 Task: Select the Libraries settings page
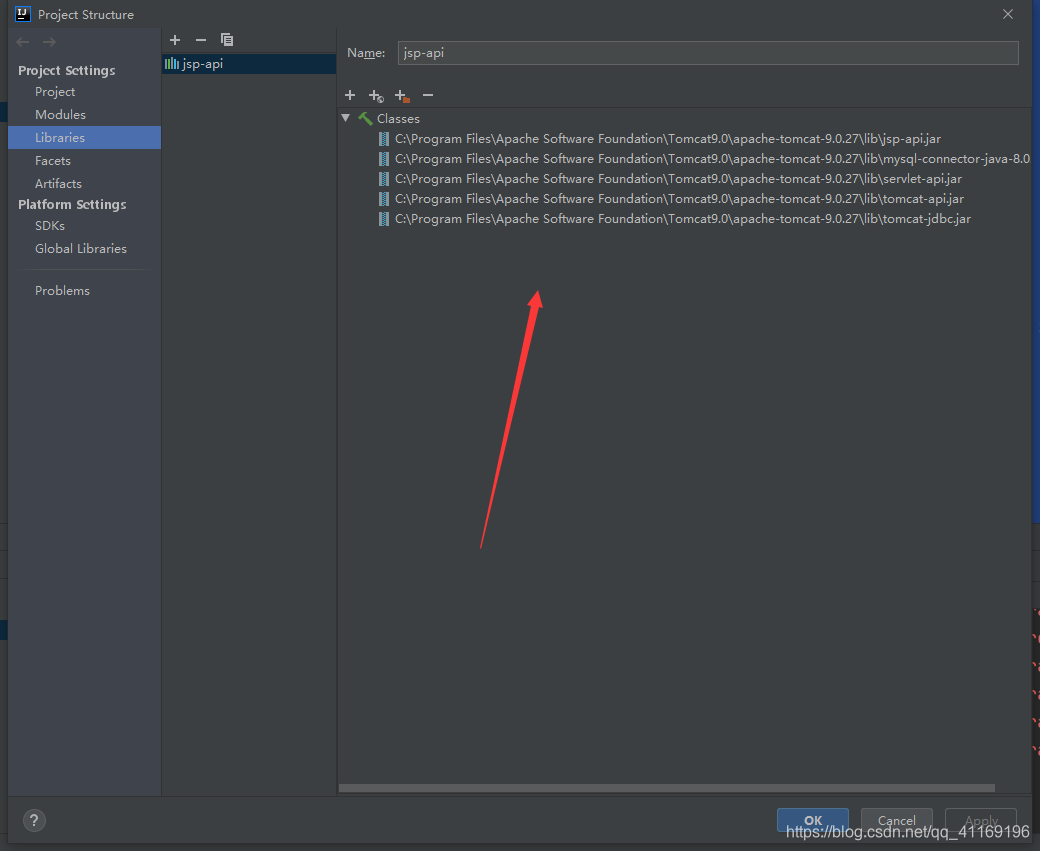point(84,137)
